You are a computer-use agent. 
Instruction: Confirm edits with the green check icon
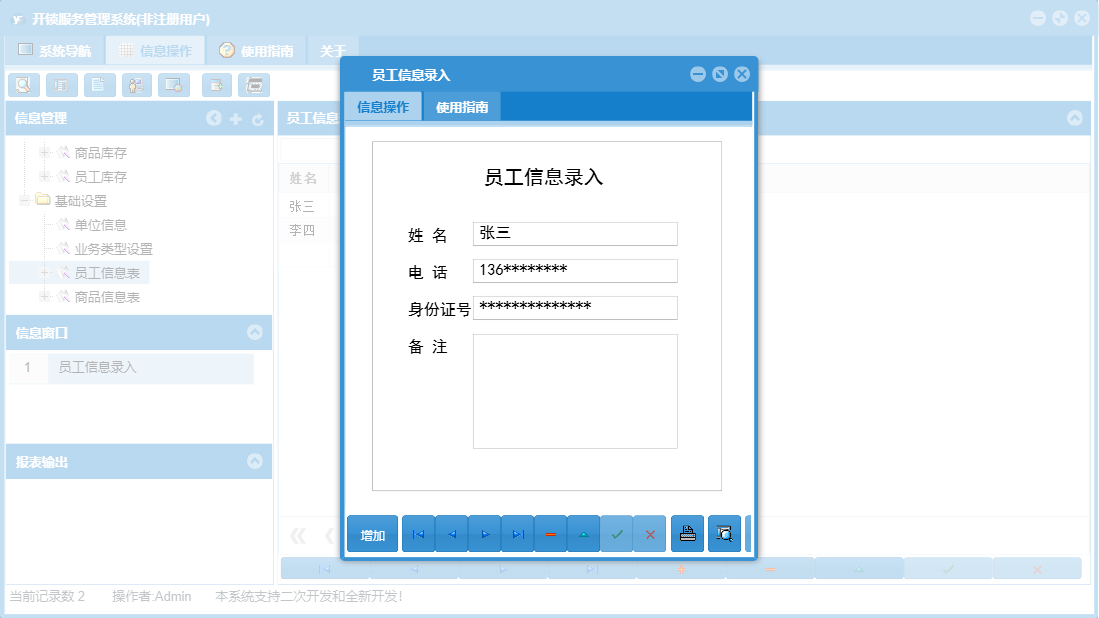[616, 534]
